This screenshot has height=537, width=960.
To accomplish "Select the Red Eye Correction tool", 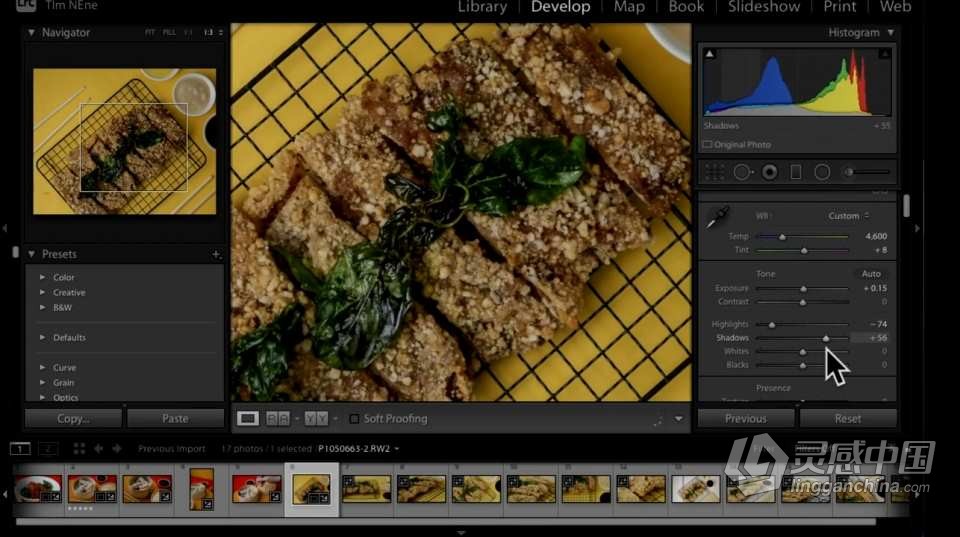I will [770, 172].
